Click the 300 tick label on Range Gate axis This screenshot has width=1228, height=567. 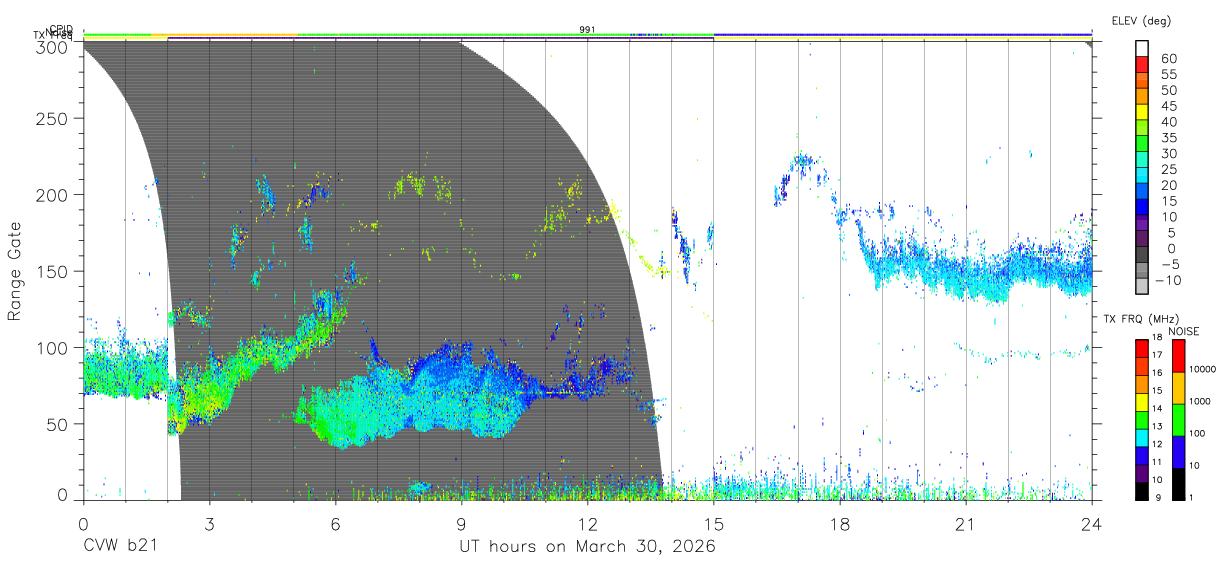coord(52,46)
